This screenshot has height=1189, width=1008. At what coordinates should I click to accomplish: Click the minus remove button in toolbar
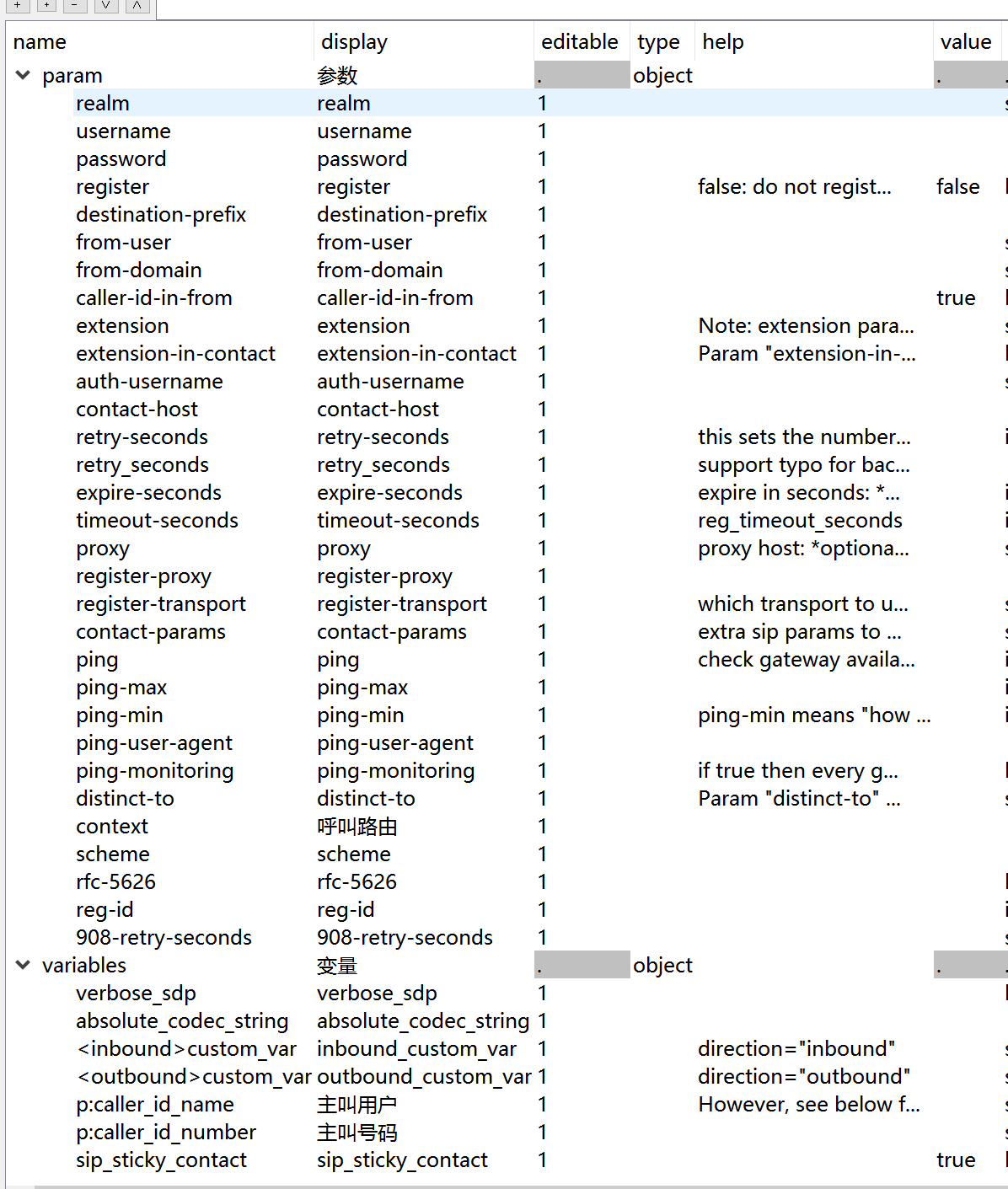click(x=76, y=5)
